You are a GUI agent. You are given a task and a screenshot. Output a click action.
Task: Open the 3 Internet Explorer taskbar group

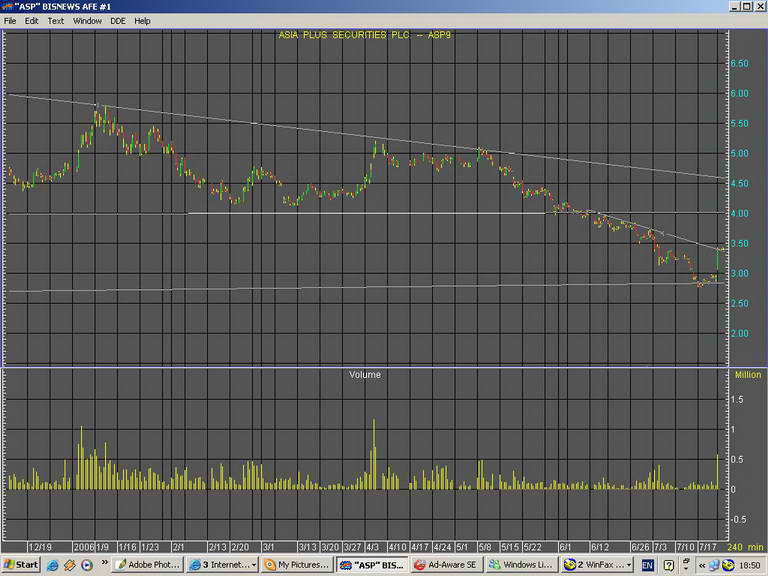[222, 565]
